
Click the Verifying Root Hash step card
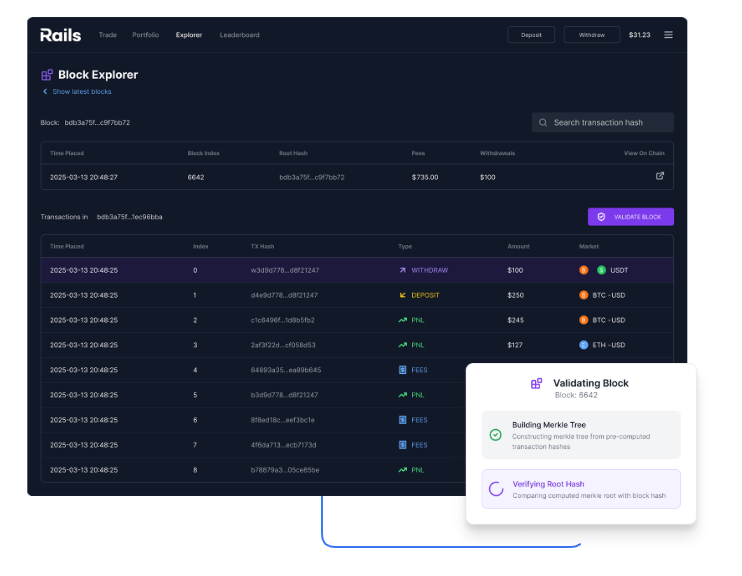pos(581,489)
